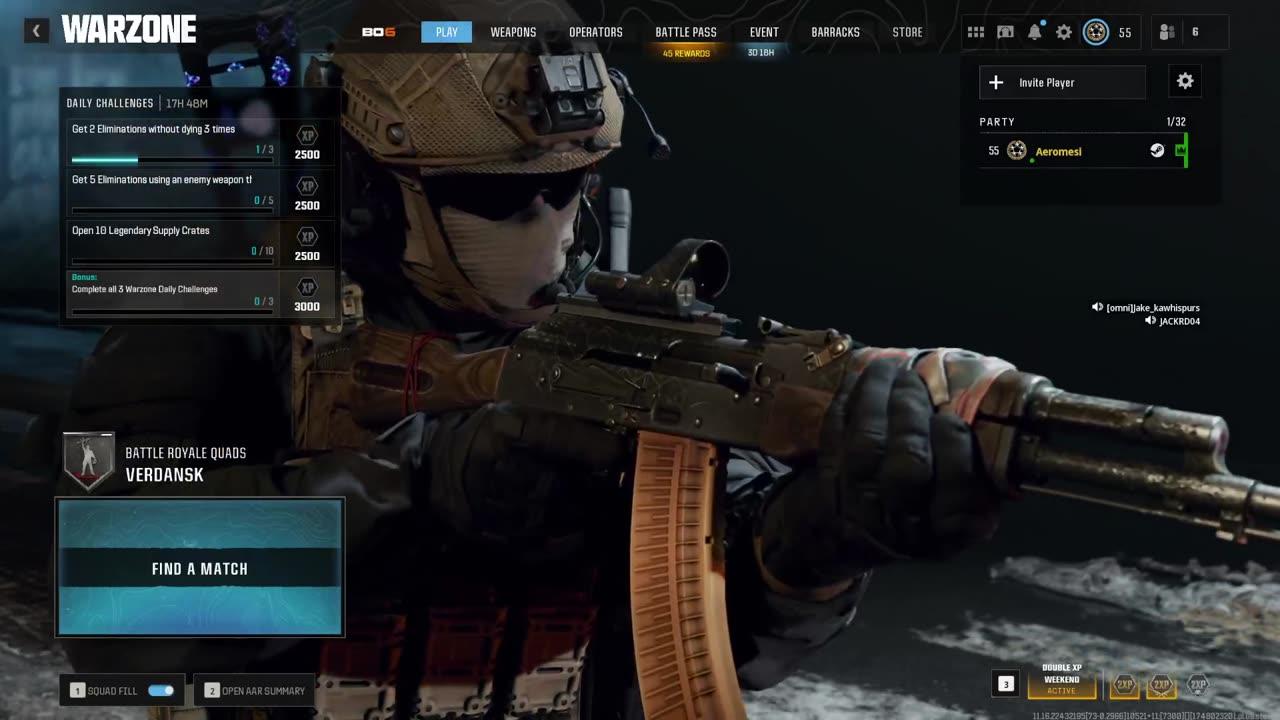
Task: Open the headset voice channels icon
Action: (x=1005, y=32)
